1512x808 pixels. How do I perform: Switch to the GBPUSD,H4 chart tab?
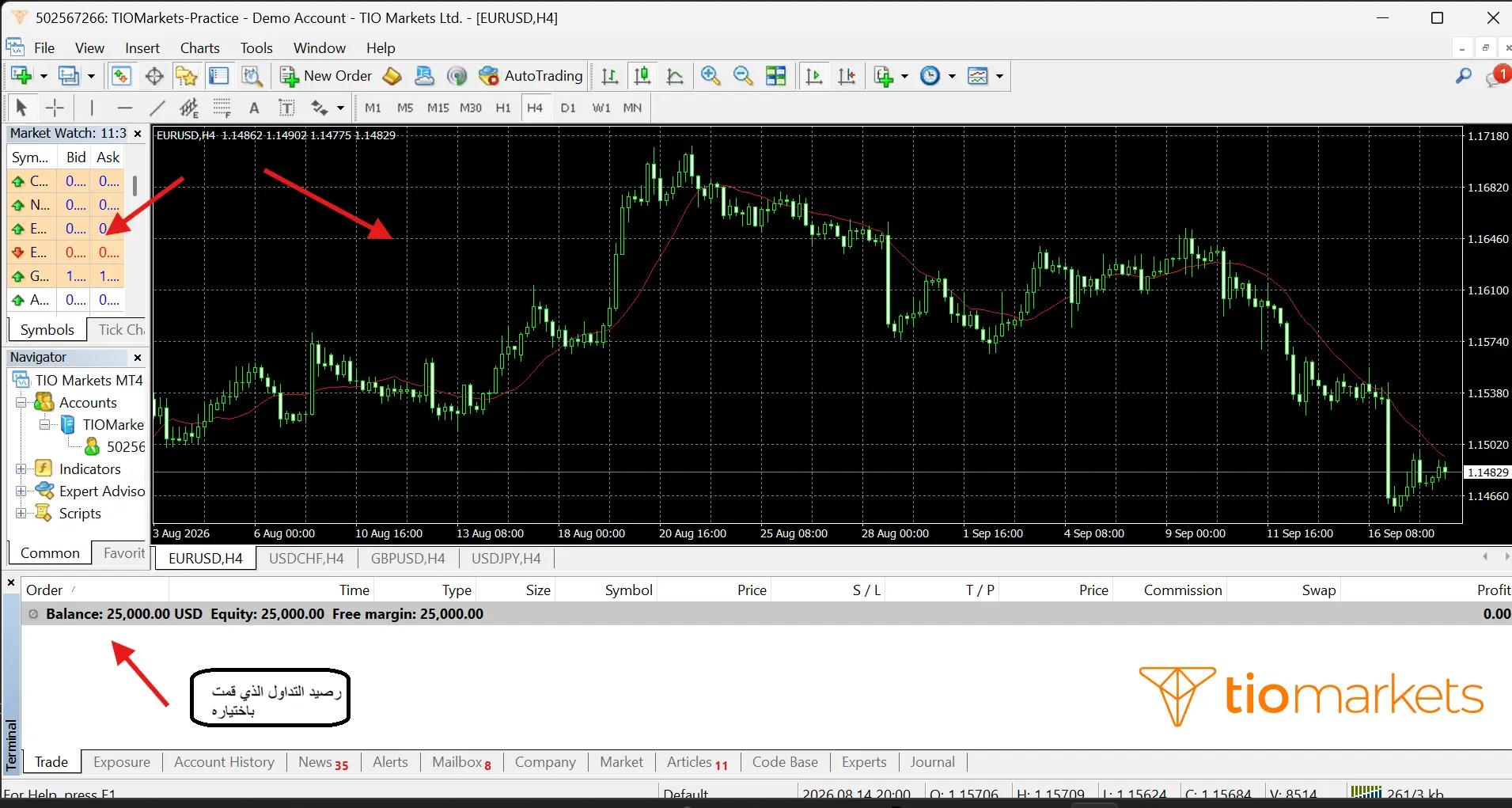(408, 559)
